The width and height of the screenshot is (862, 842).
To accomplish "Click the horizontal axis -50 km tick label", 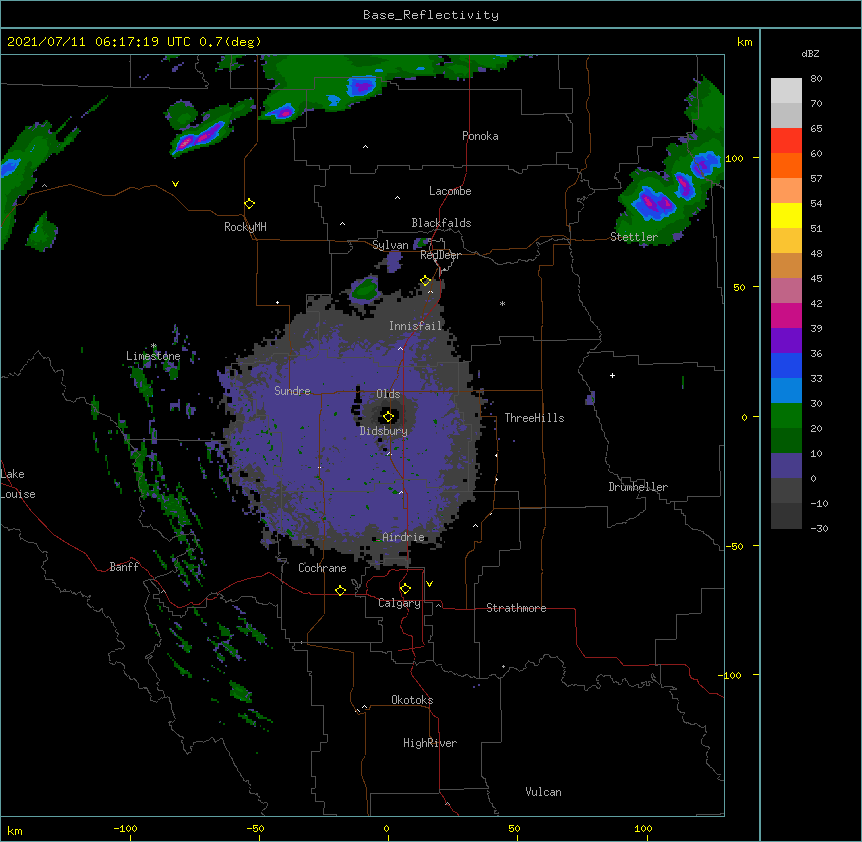I will point(255,828).
